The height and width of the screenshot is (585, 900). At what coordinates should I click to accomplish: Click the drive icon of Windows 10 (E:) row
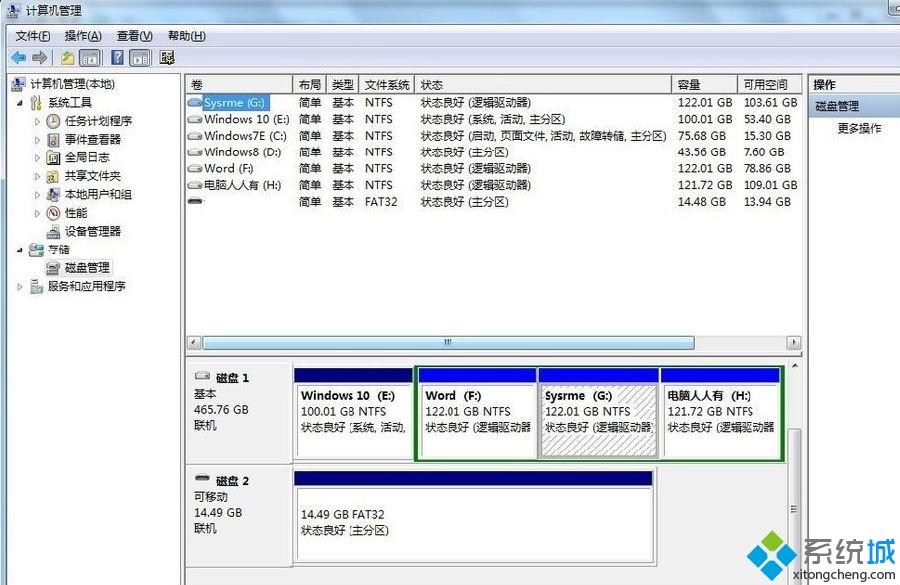(x=195, y=119)
